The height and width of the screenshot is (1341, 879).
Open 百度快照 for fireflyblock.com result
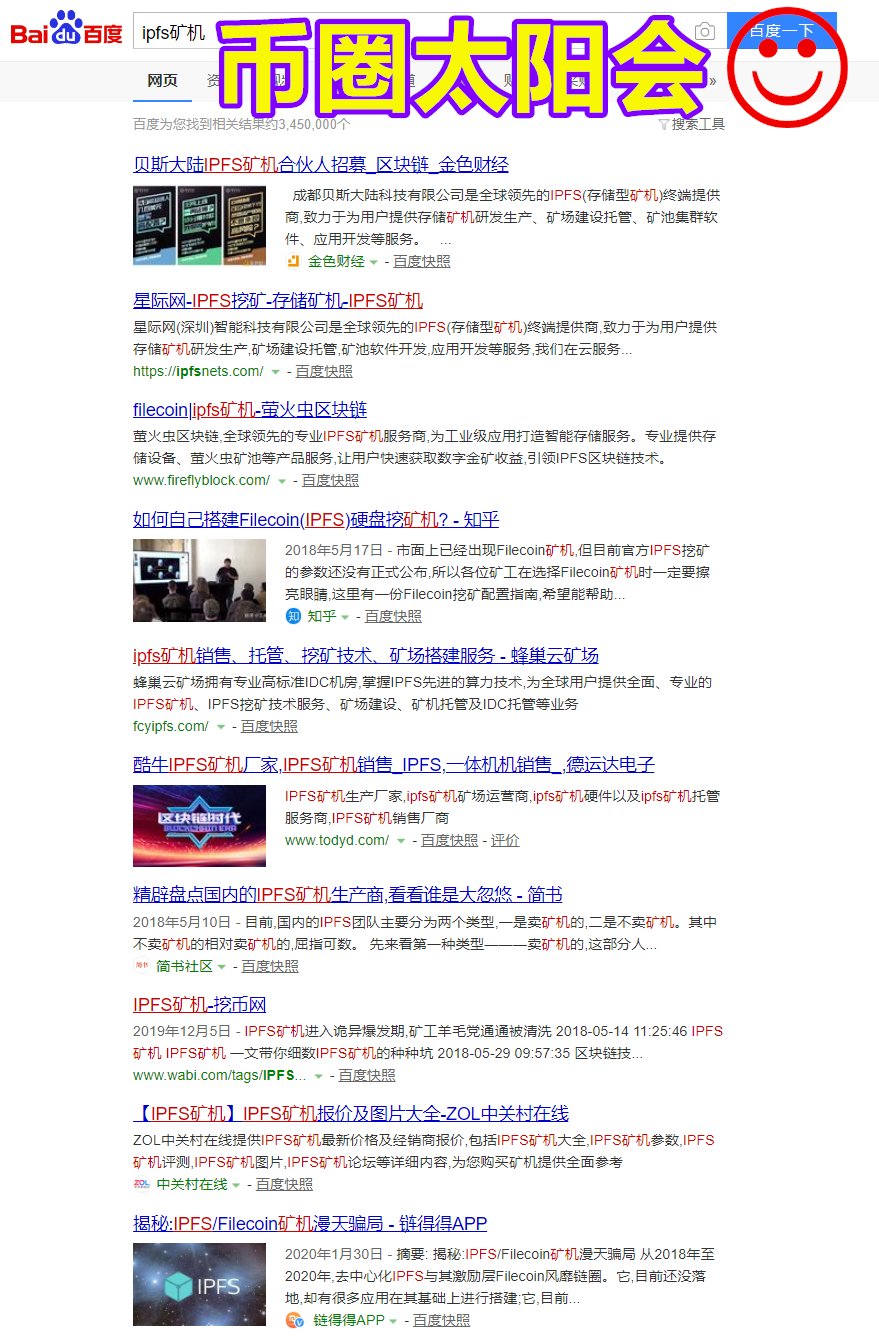(x=330, y=480)
